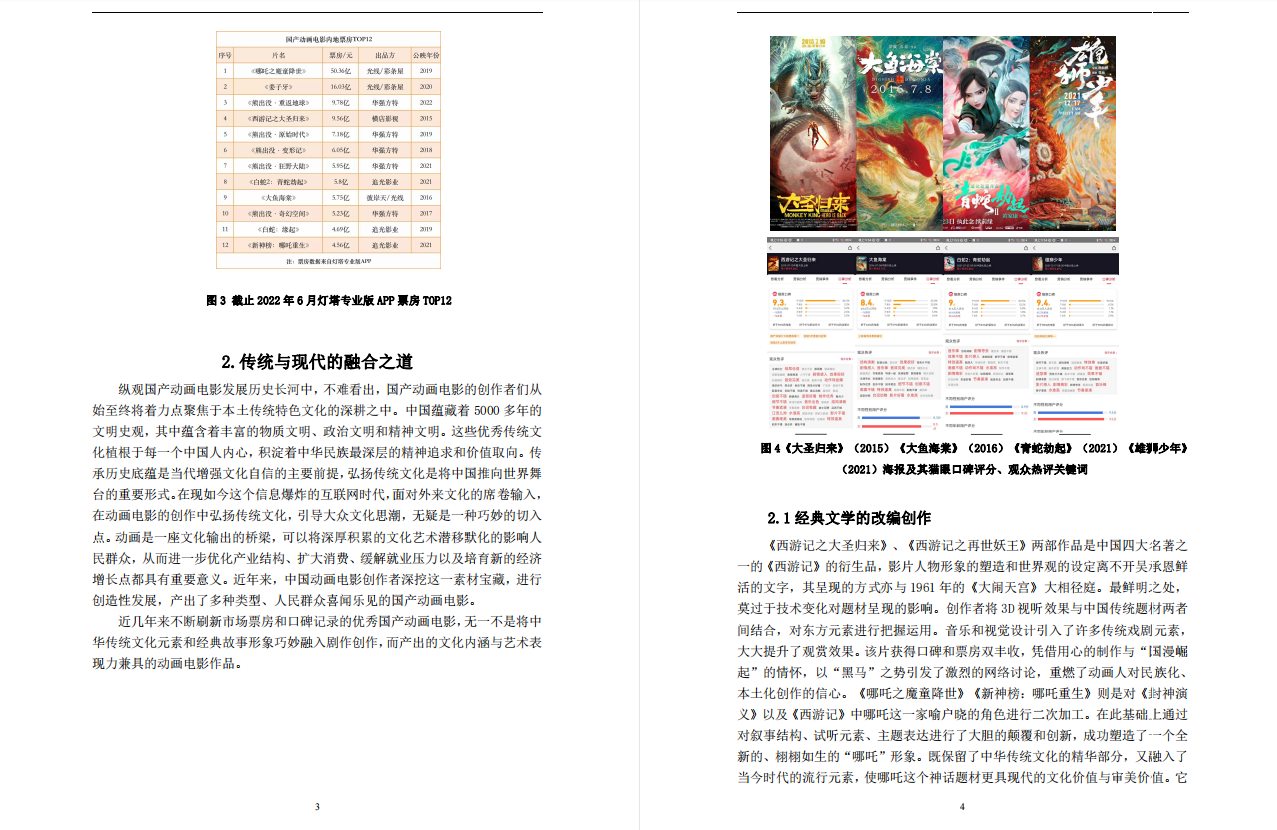Click the 9.3 rating score in the screenshot

coord(779,302)
